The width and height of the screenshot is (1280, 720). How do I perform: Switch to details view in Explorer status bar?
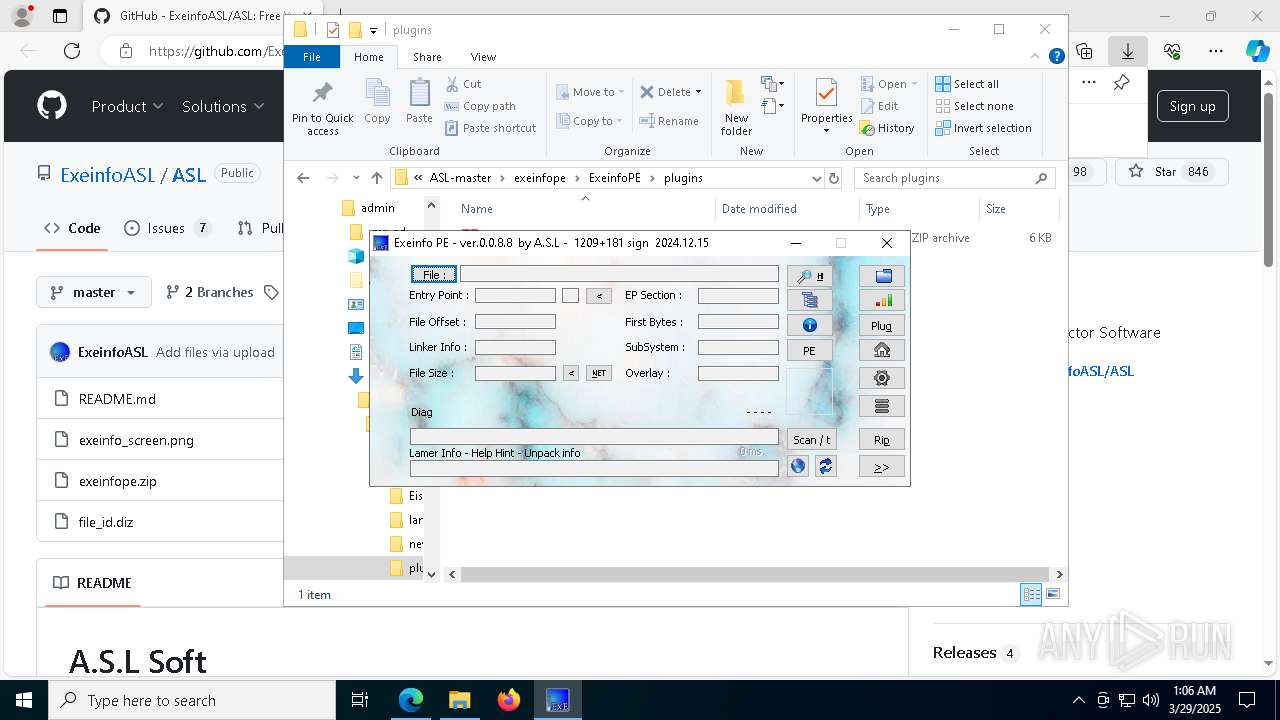coord(1031,594)
